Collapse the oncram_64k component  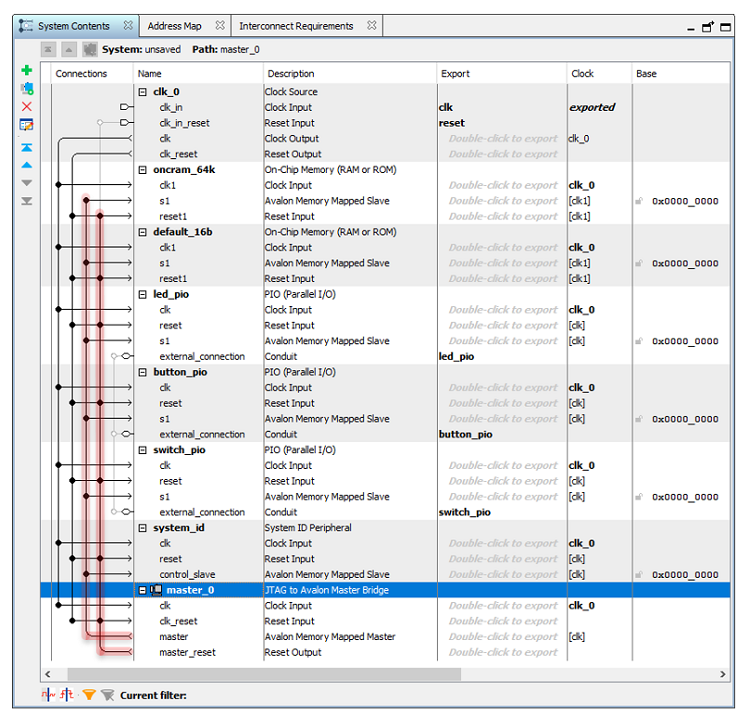(x=143, y=170)
